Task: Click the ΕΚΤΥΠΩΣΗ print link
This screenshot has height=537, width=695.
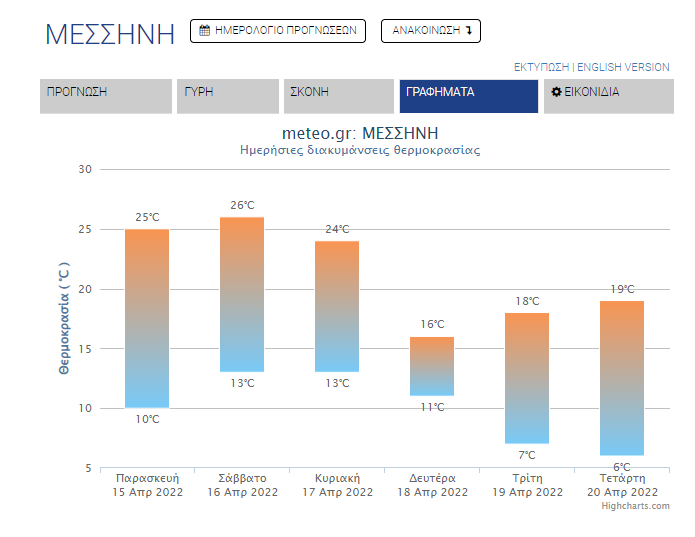Action: [x=541, y=67]
